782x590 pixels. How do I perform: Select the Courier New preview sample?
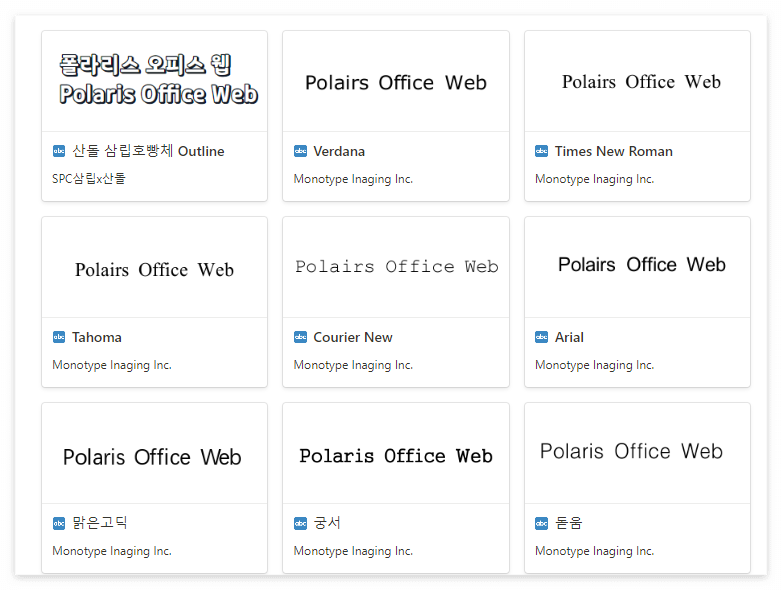click(396, 268)
